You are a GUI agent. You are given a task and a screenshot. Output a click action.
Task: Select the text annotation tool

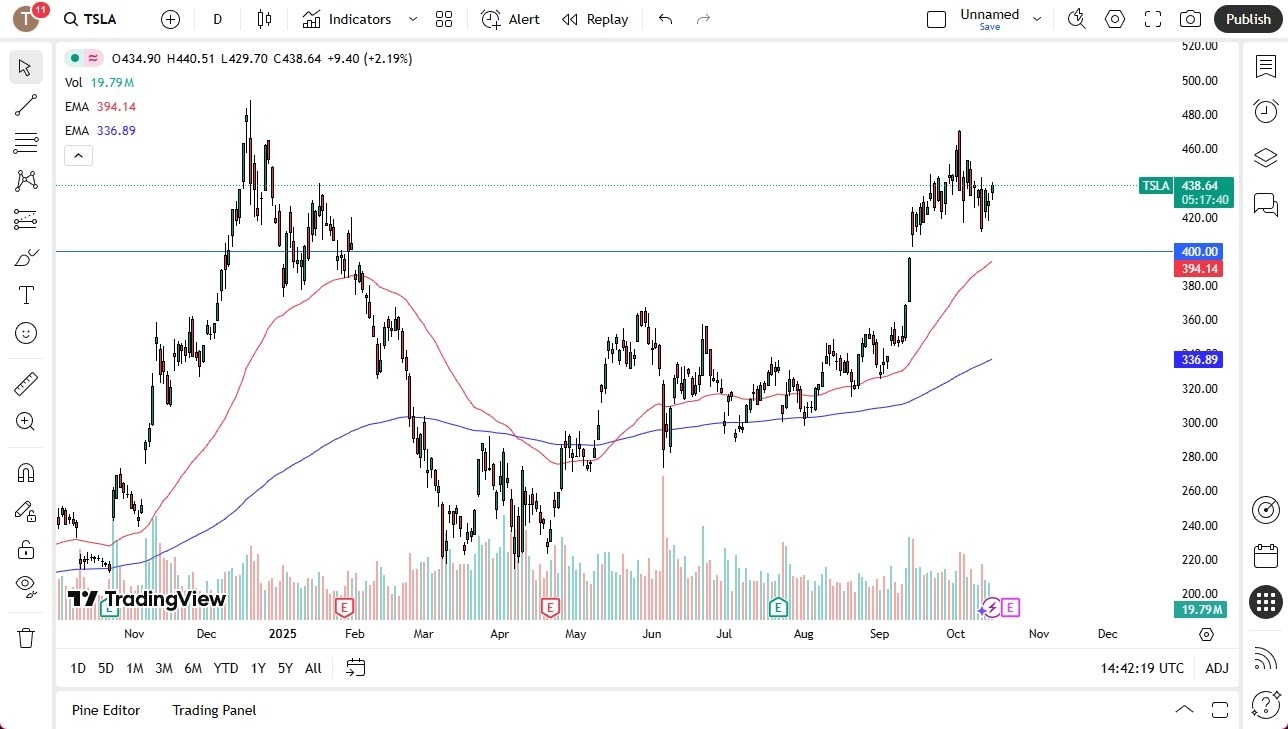click(25, 294)
